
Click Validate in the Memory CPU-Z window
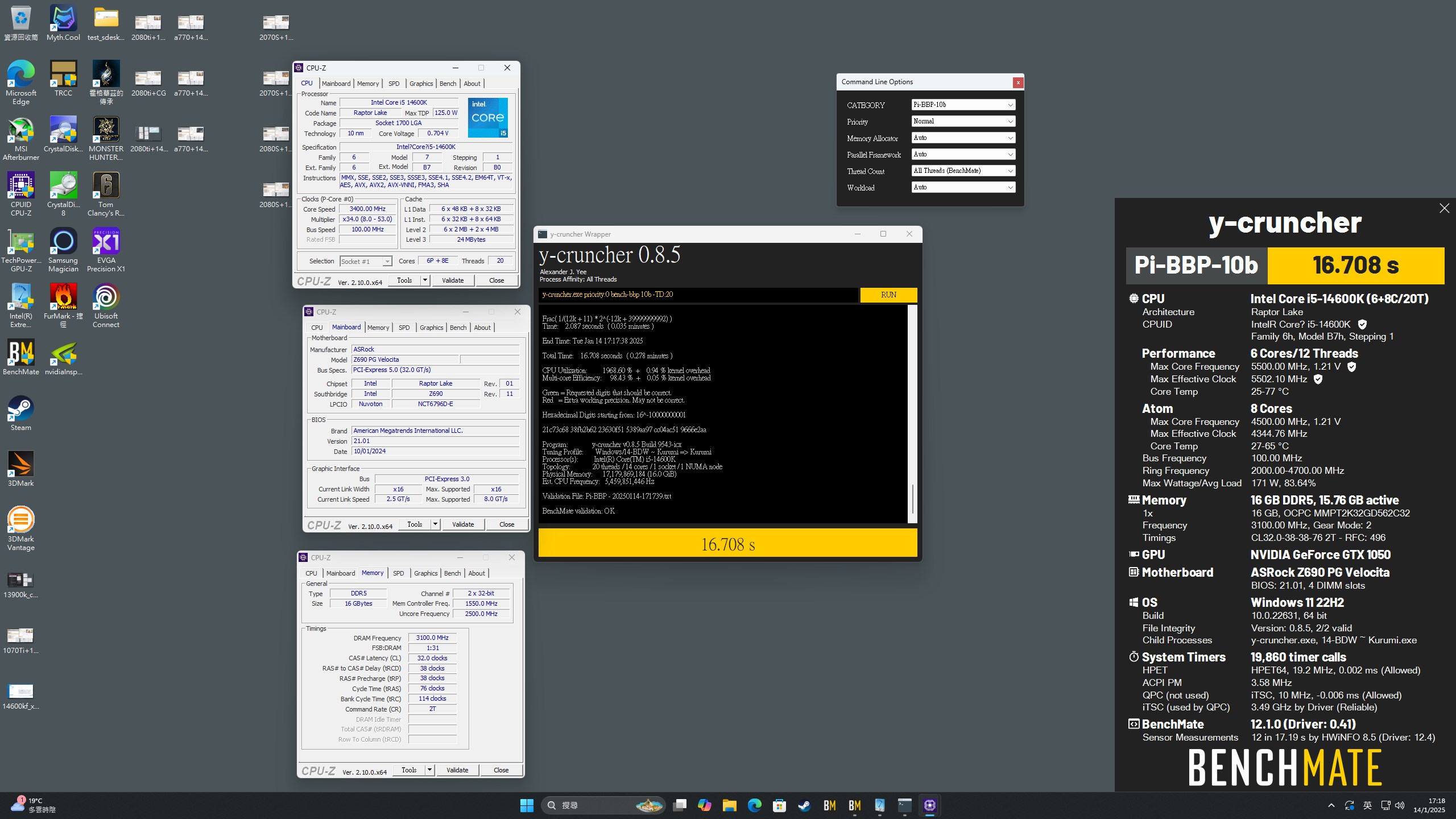pos(457,770)
